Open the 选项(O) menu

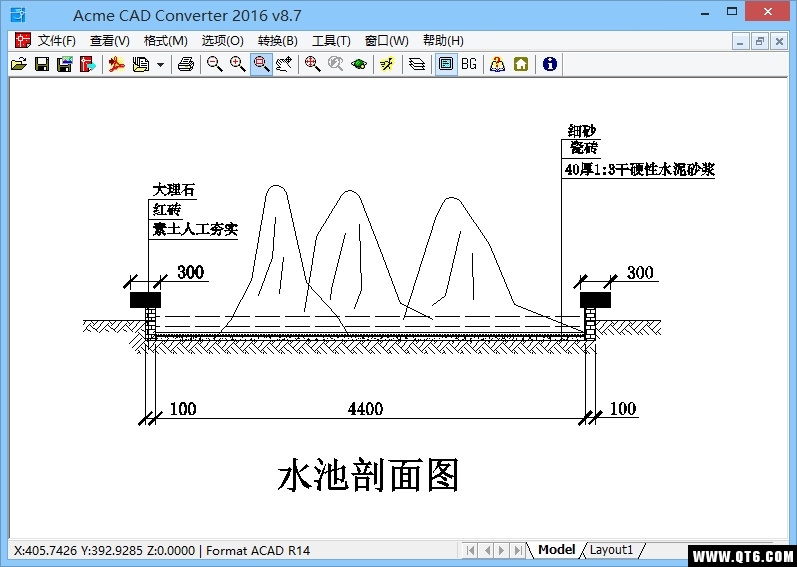pos(223,41)
